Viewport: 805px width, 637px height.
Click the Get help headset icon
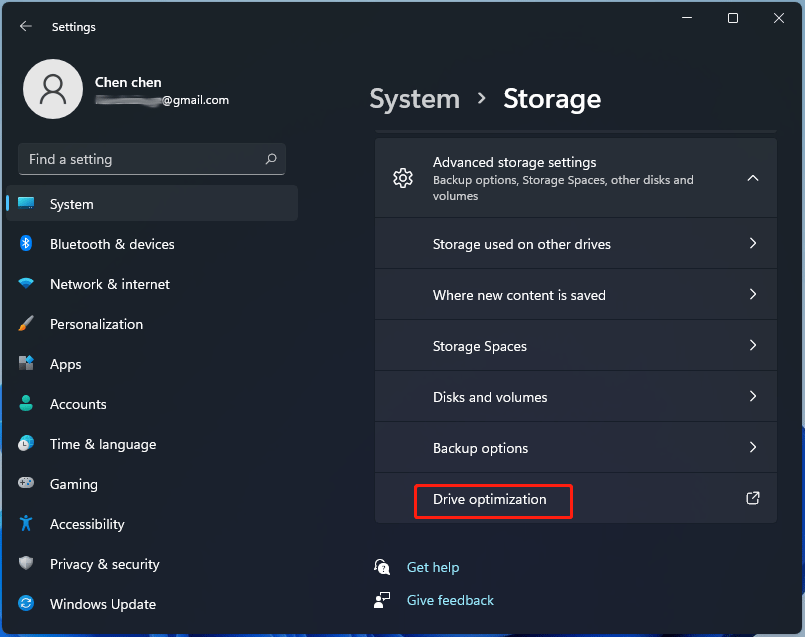(382, 567)
